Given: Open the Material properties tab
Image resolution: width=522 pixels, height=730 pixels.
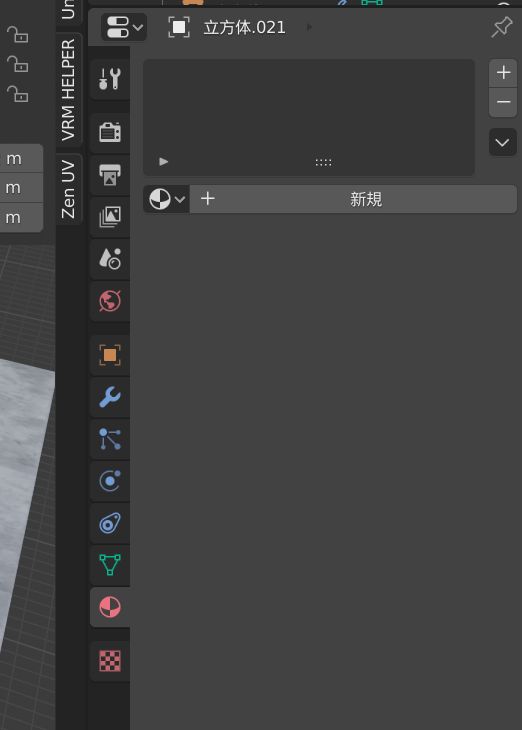Looking at the screenshot, I should (x=110, y=607).
